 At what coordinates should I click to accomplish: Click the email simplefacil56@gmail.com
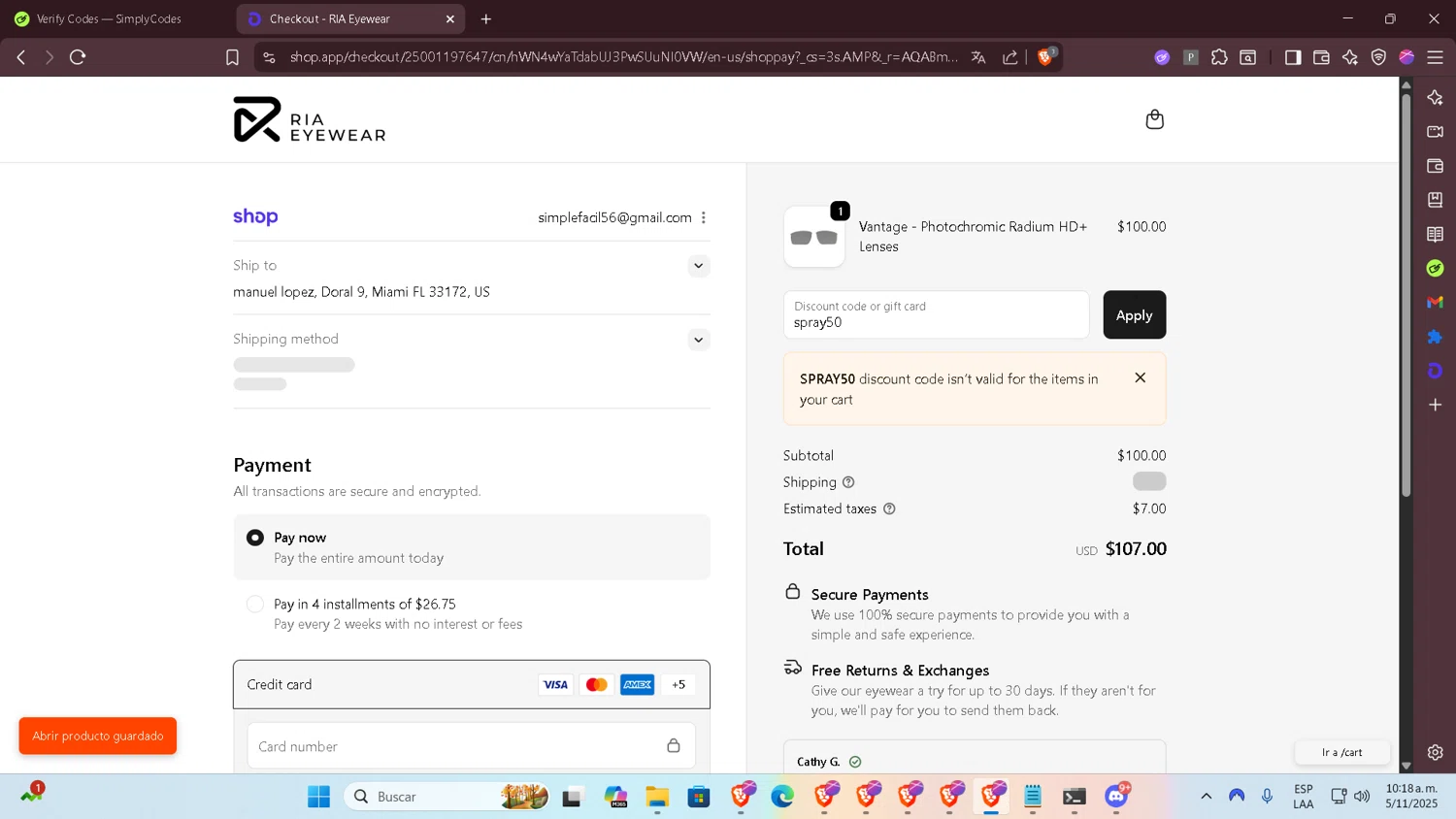click(x=614, y=217)
